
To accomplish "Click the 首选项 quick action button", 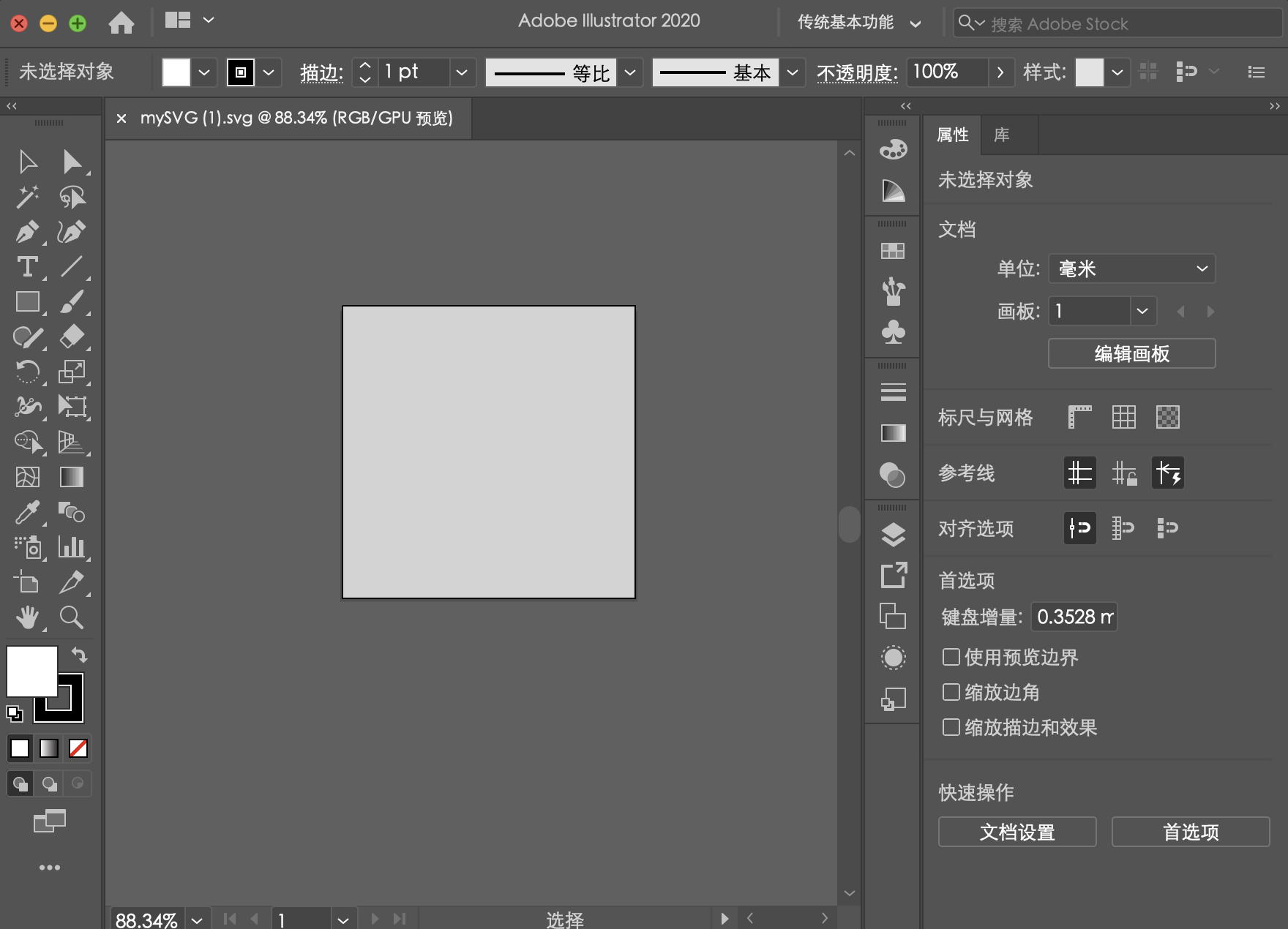I will [1191, 832].
